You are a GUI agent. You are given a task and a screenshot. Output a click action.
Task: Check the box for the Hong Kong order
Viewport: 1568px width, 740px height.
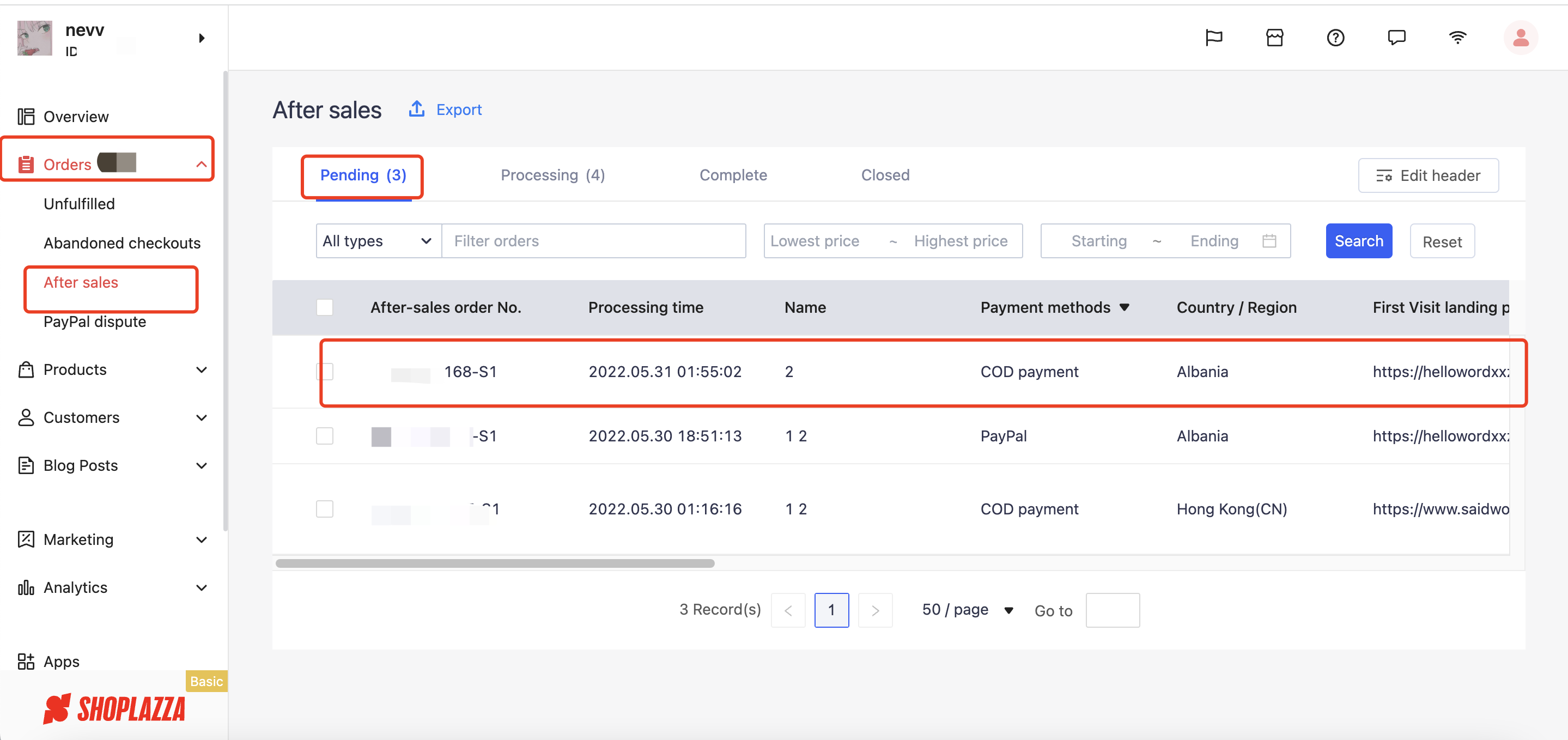point(324,509)
